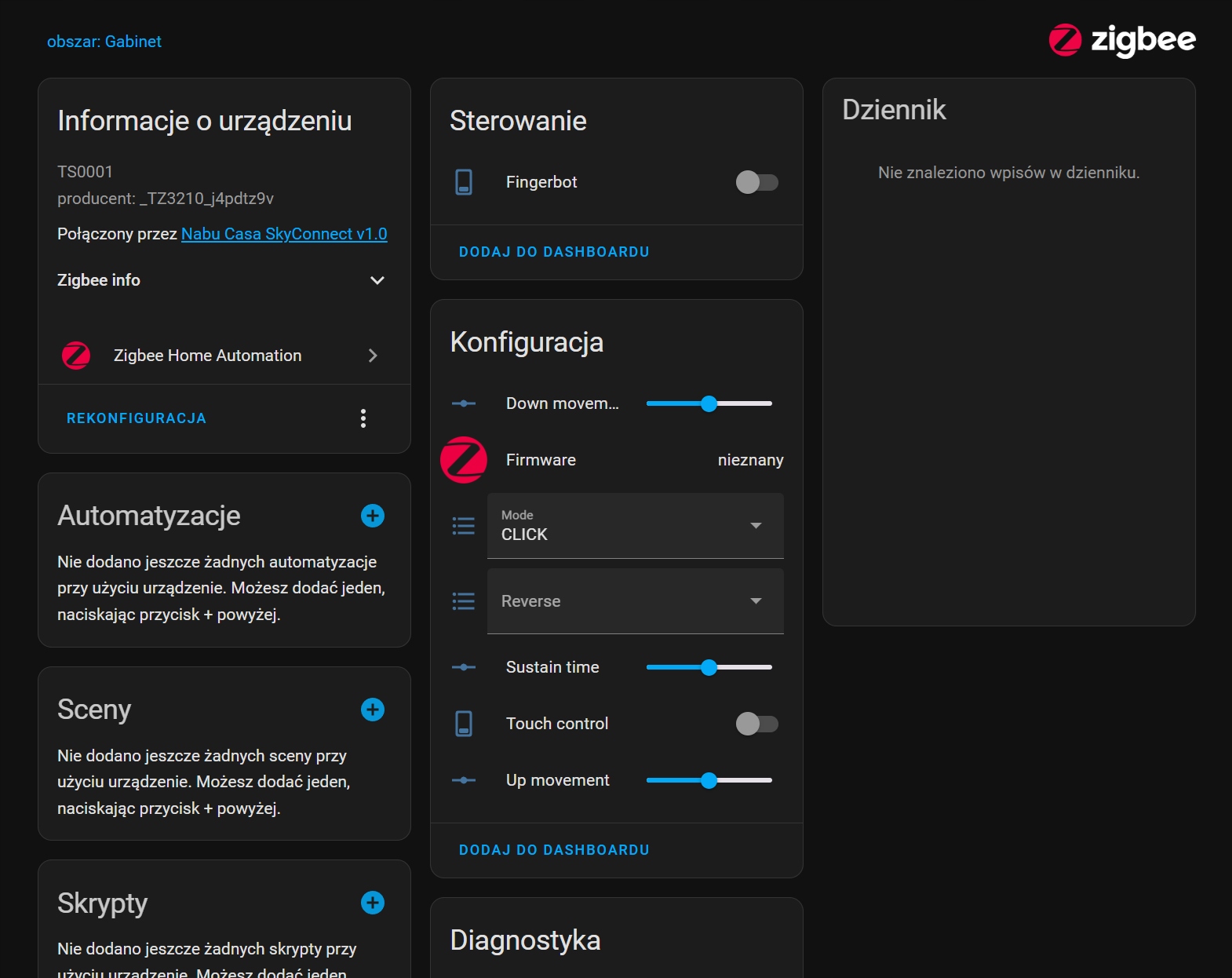The width and height of the screenshot is (1232, 978).
Task: Open the Mode dropdown showing CLICK
Action: [635, 526]
